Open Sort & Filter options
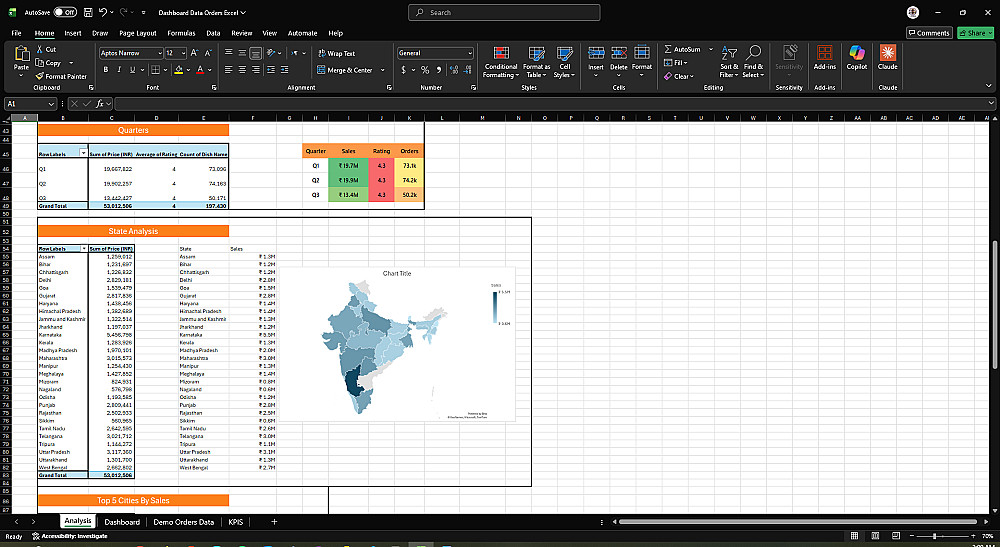The height and width of the screenshot is (547, 1000). pyautogui.click(x=728, y=62)
